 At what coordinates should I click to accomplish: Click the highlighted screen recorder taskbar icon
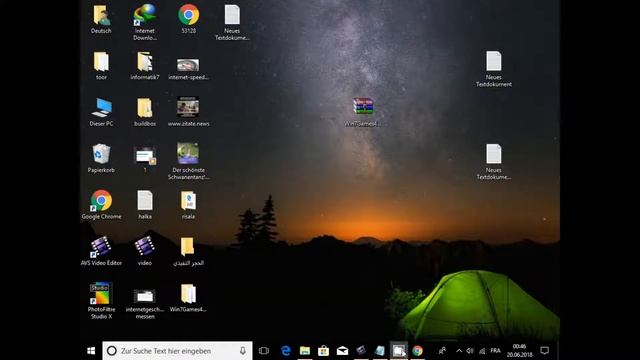point(398,351)
